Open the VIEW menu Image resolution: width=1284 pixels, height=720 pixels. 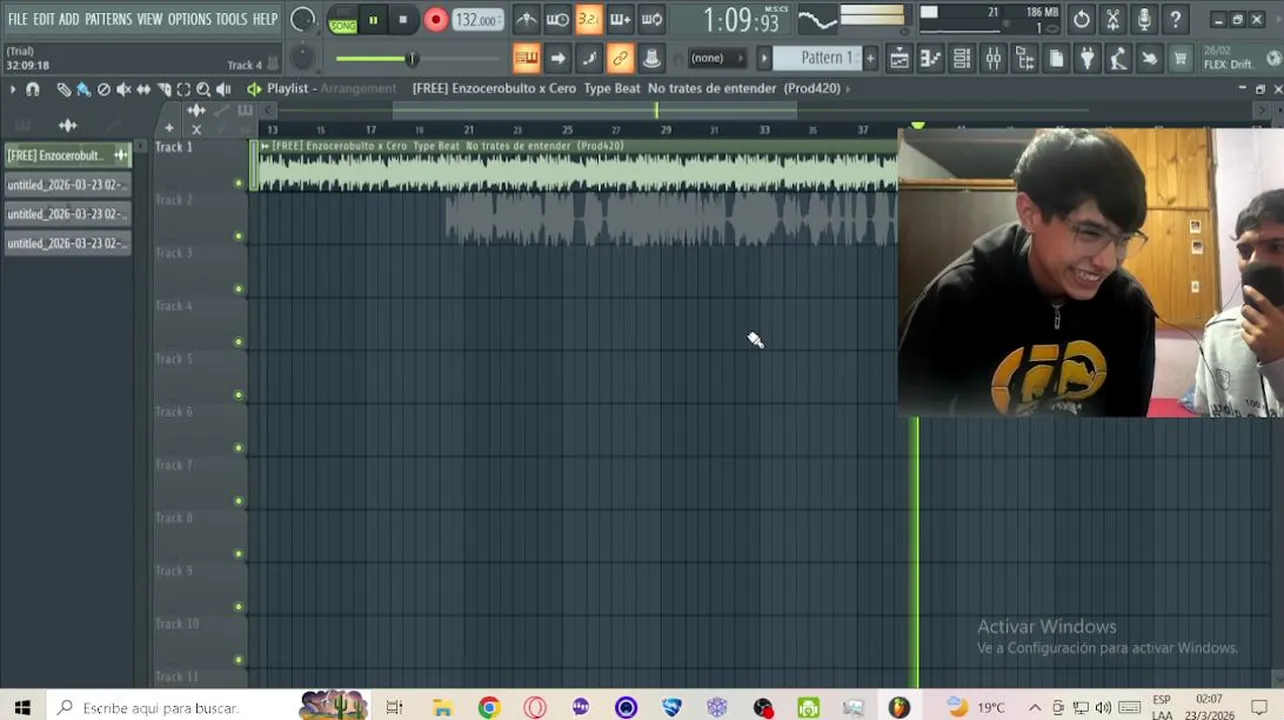tap(150, 19)
